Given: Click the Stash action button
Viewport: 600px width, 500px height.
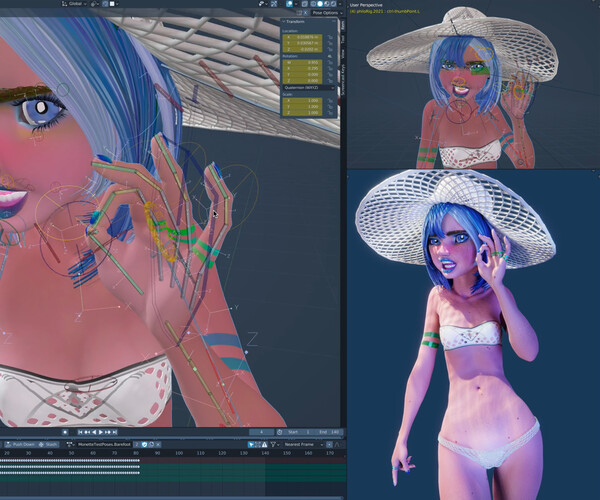Looking at the screenshot, I should [48, 444].
